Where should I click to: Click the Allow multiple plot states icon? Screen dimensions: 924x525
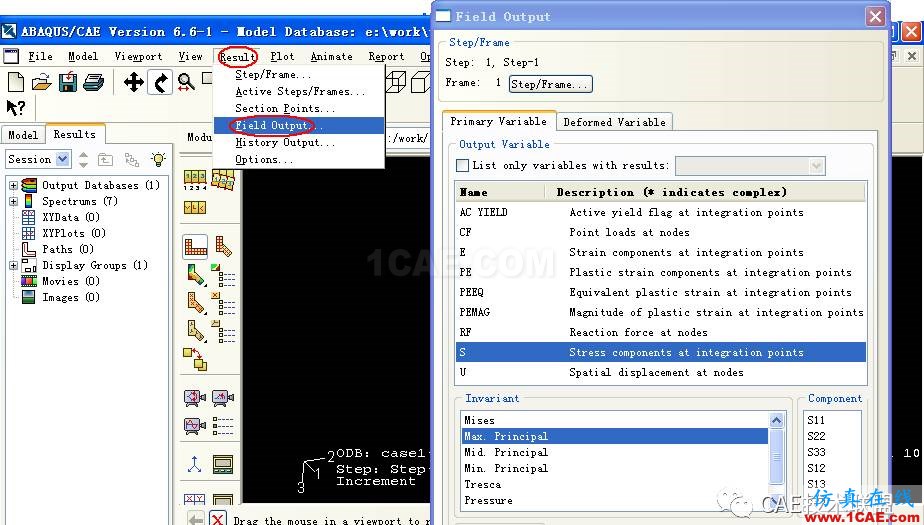(195, 359)
